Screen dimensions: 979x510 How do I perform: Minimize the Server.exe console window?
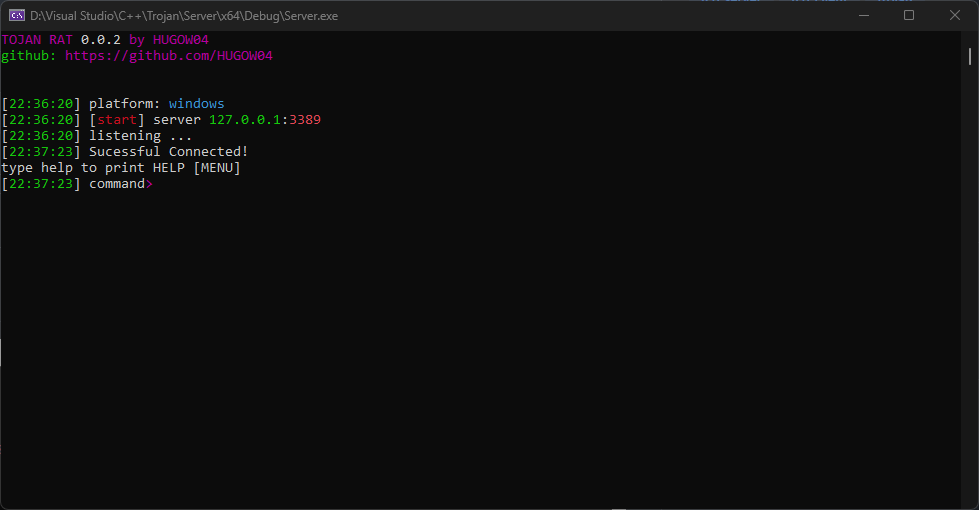pyautogui.click(x=863, y=16)
